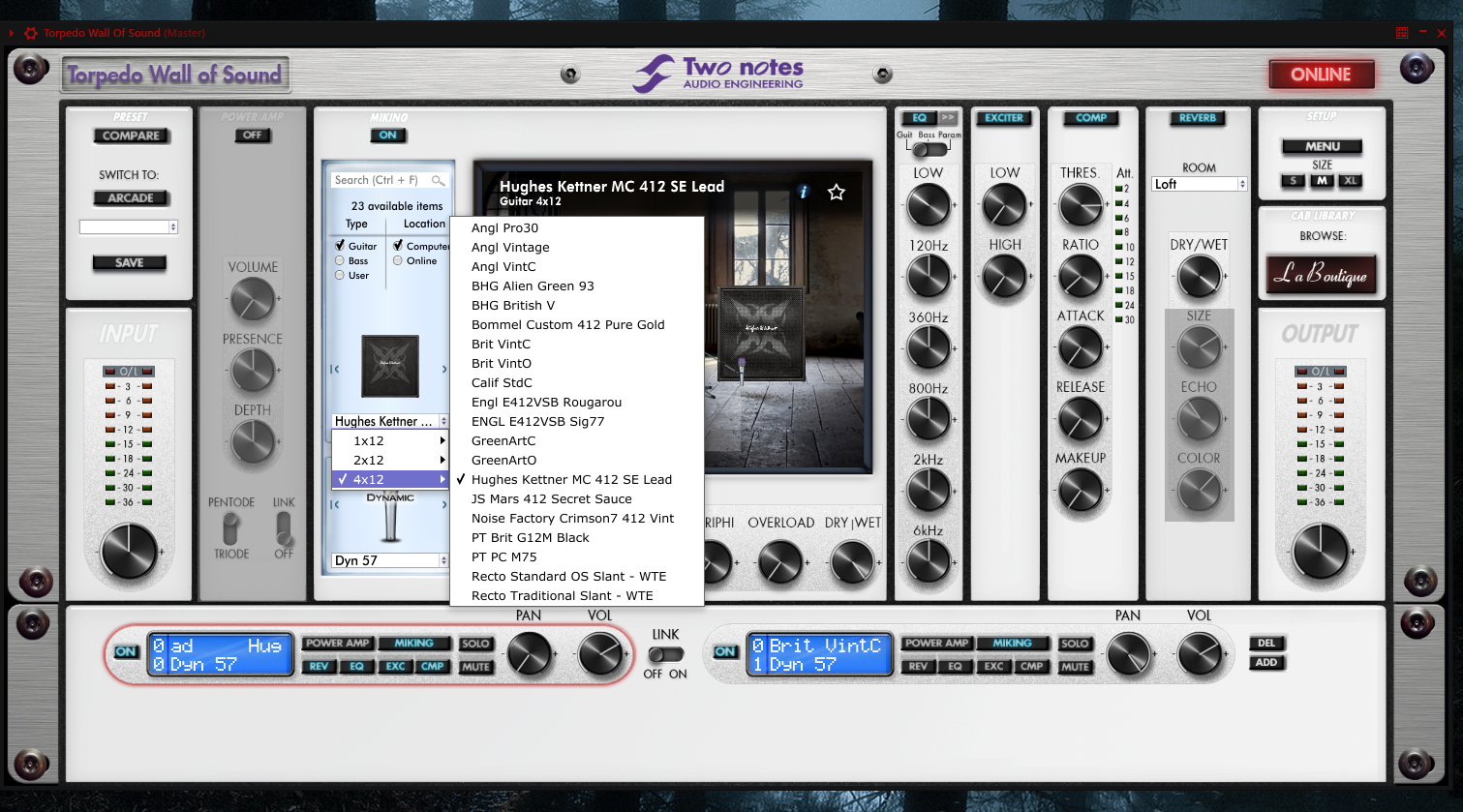Viewport: 1463px width, 812px height.
Task: Go to previous cabinet with left arrow
Action: [x=334, y=369]
